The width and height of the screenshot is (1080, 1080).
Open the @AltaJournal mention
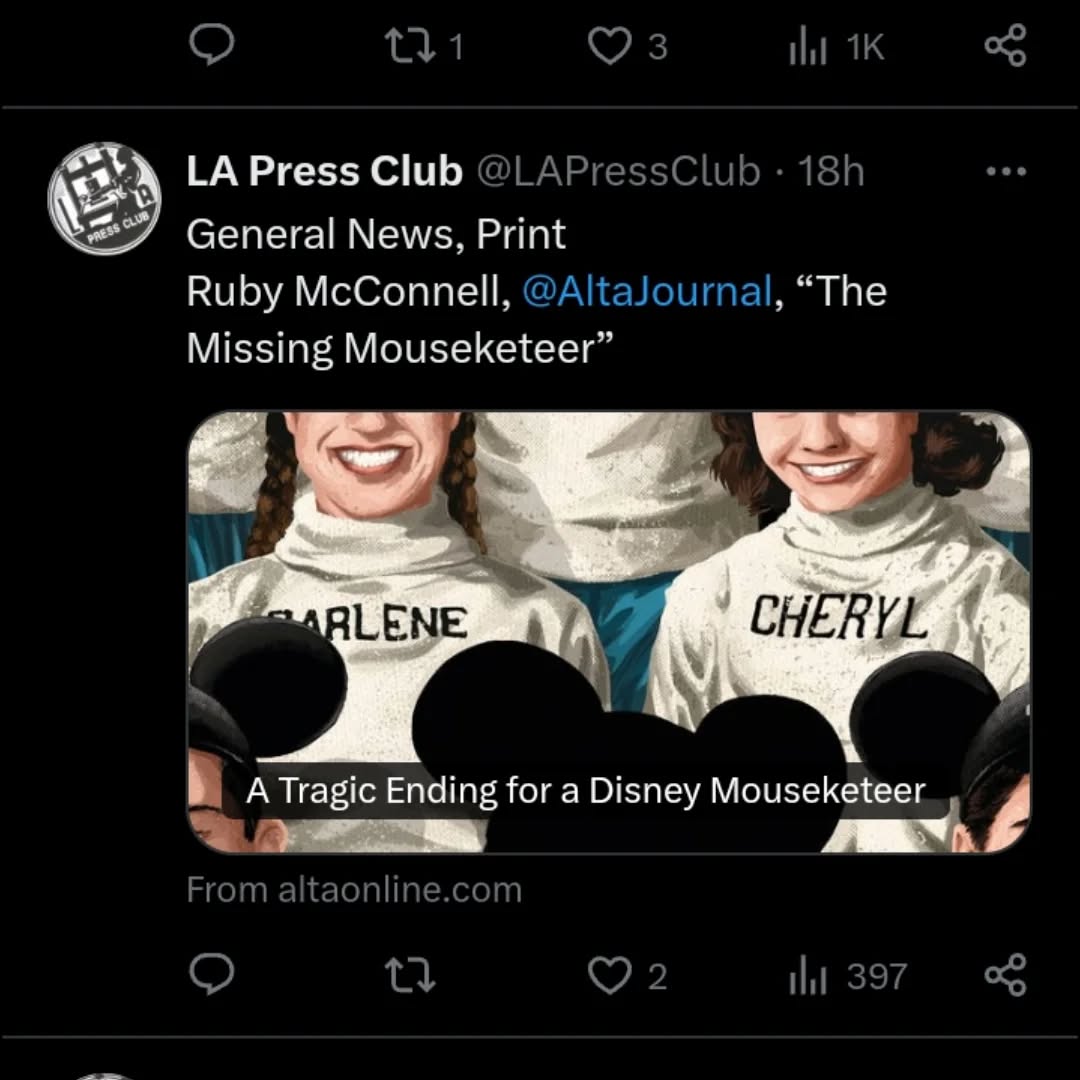(647, 291)
